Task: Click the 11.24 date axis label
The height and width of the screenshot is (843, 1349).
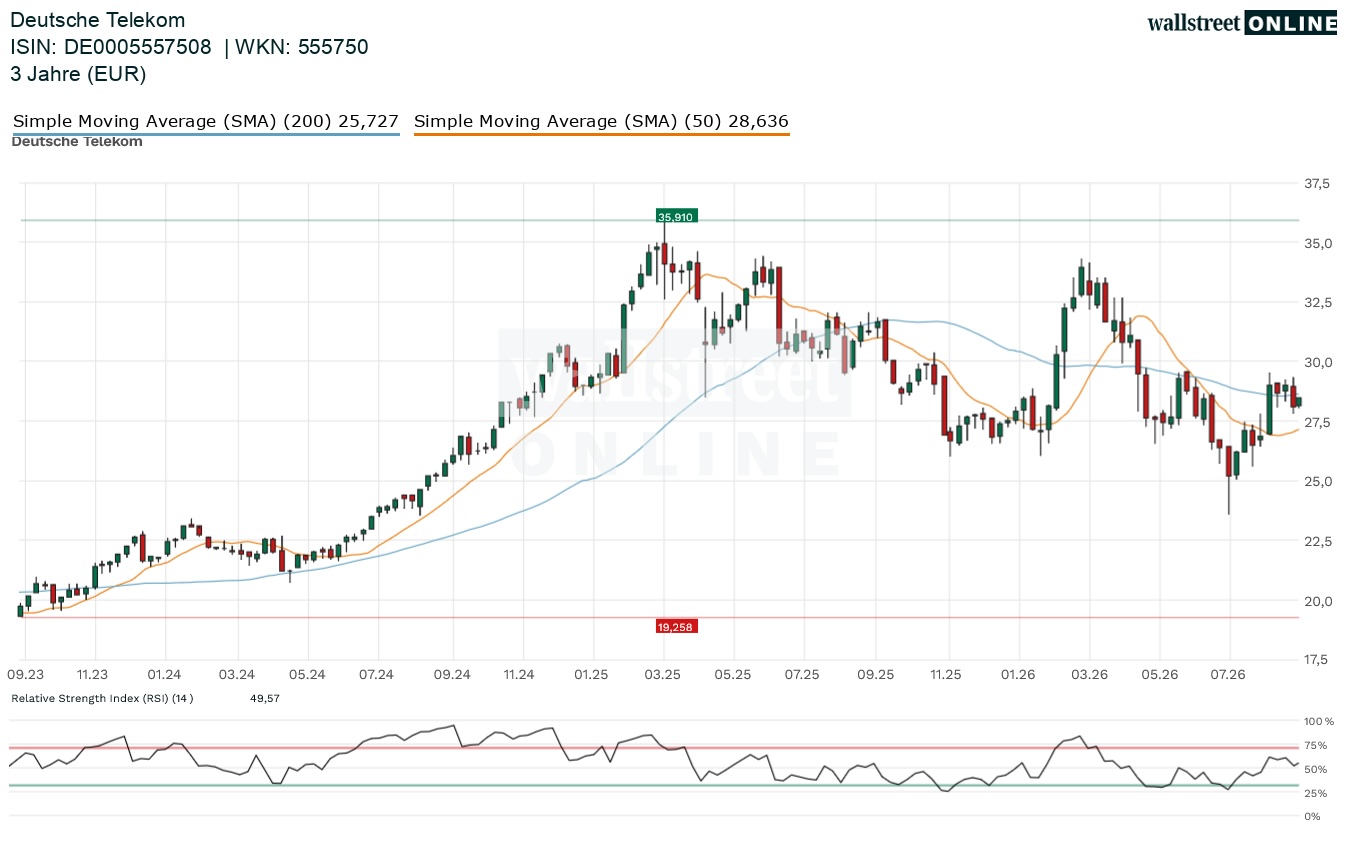Action: tap(520, 675)
